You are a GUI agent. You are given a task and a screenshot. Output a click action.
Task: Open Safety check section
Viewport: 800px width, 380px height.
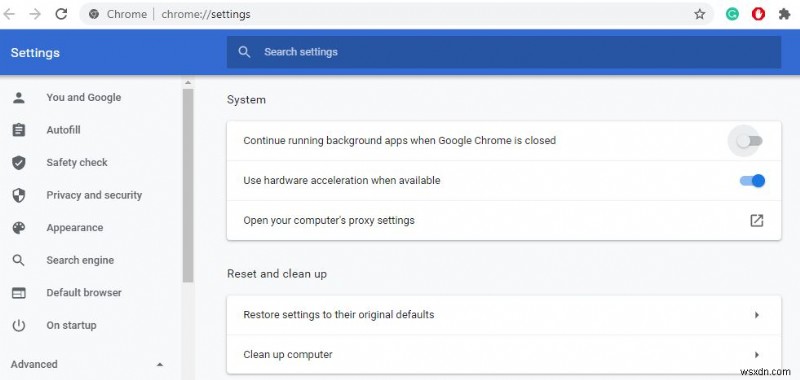tap(77, 163)
